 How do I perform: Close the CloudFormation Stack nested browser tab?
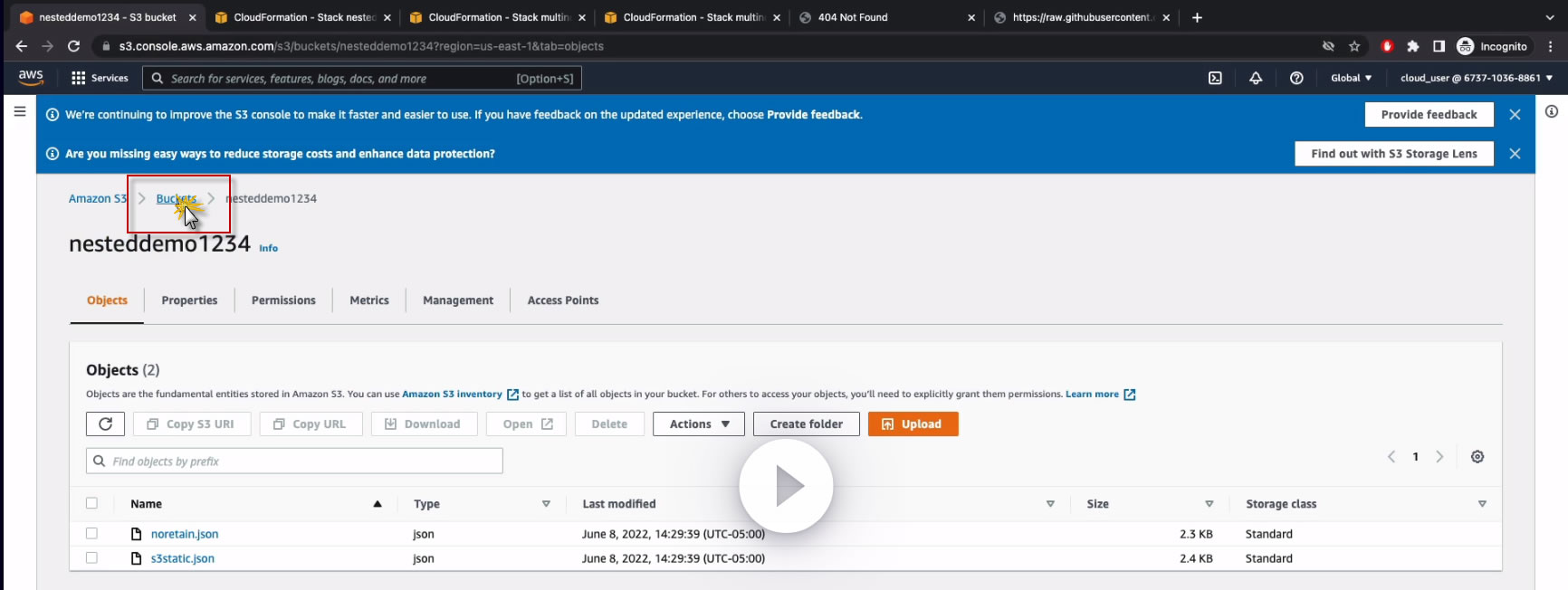(x=387, y=17)
